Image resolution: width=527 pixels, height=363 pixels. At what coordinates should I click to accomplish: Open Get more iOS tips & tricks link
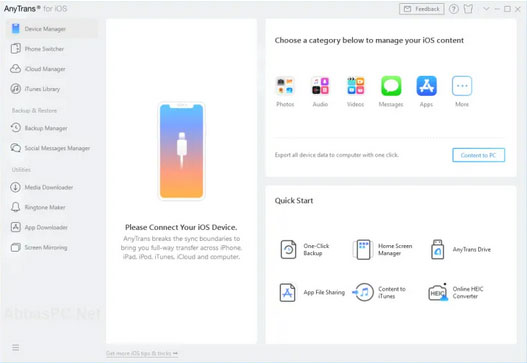(142, 353)
